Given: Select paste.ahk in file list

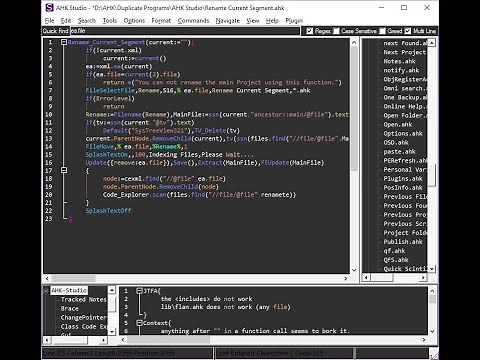Looking at the screenshot, I should [x=399, y=151].
